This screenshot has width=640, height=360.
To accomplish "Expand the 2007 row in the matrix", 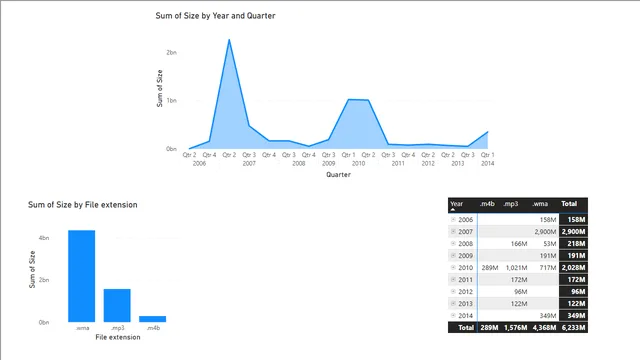I will coord(453,231).
